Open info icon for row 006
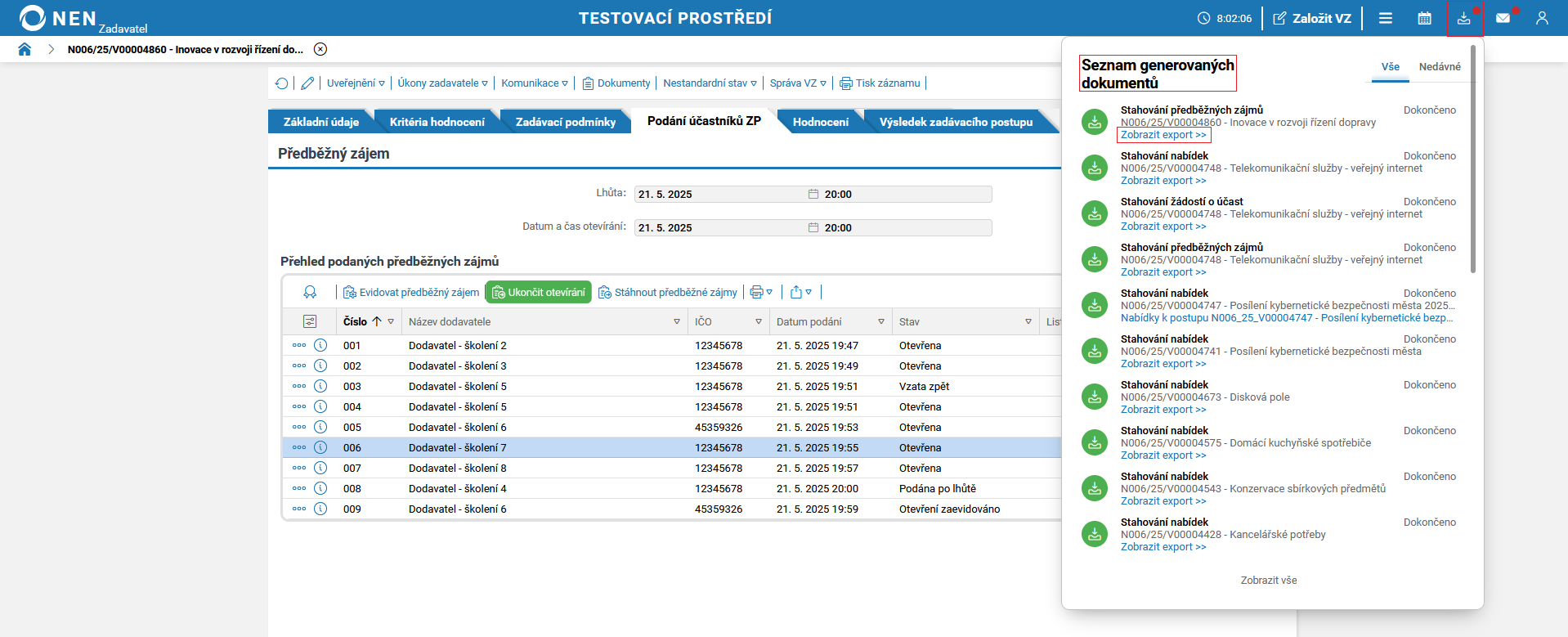The height and width of the screenshot is (637, 1568). point(320,447)
